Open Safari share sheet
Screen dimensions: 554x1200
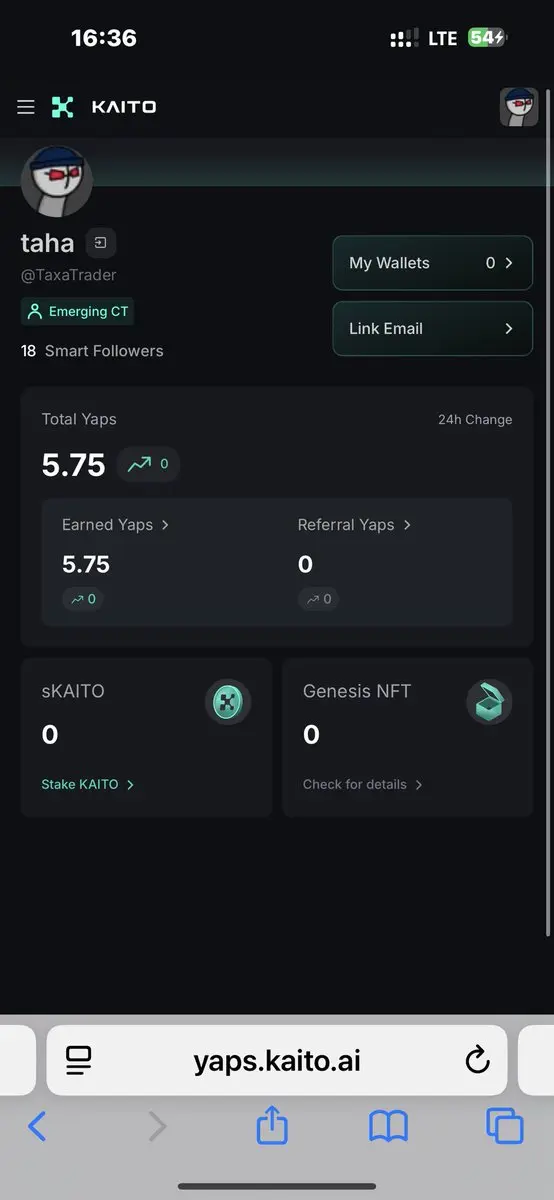click(272, 1127)
